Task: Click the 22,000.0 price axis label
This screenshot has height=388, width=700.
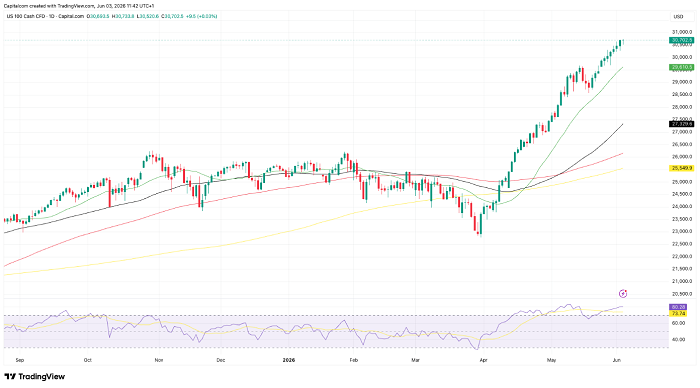Action: pos(682,256)
